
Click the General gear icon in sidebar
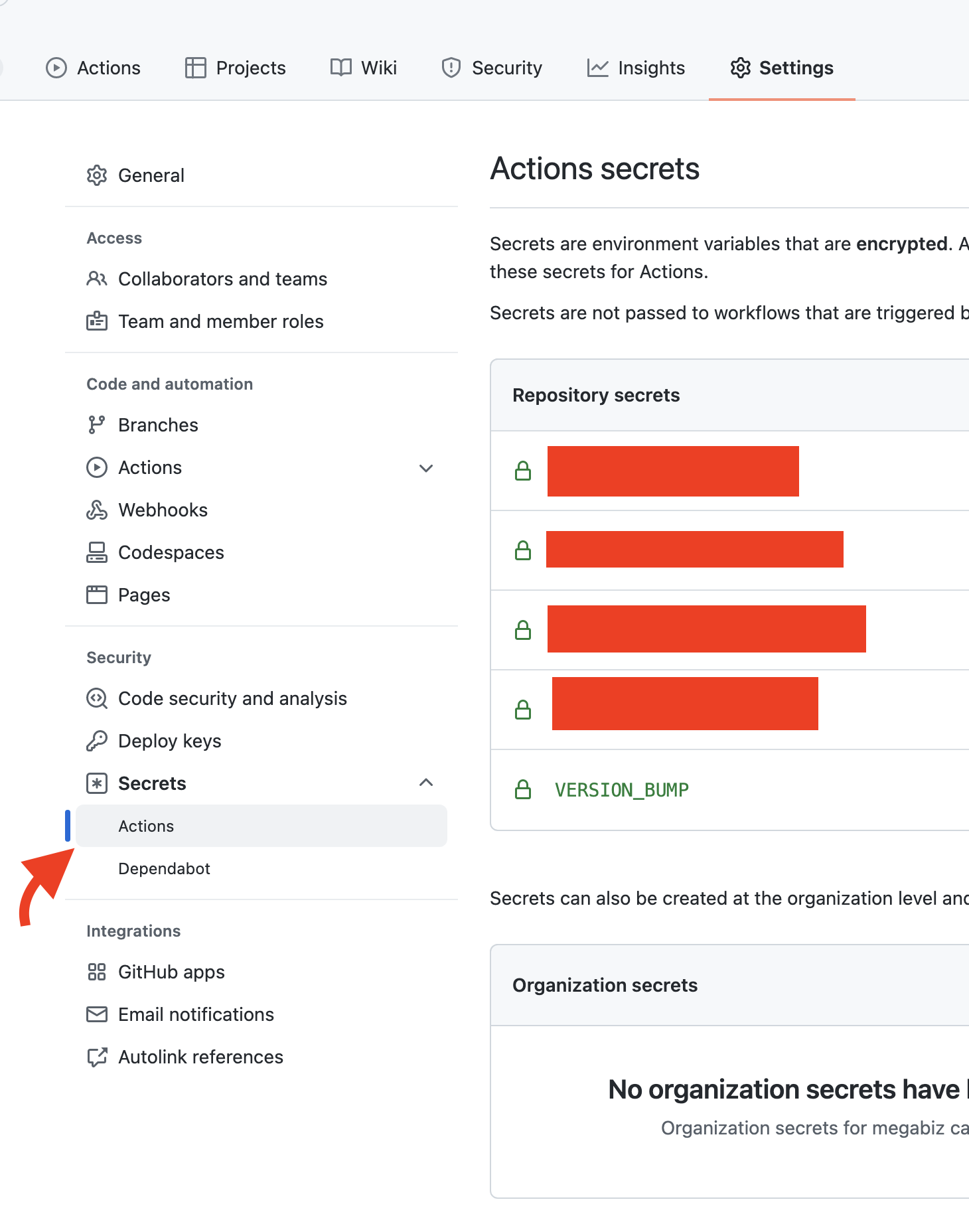point(97,175)
